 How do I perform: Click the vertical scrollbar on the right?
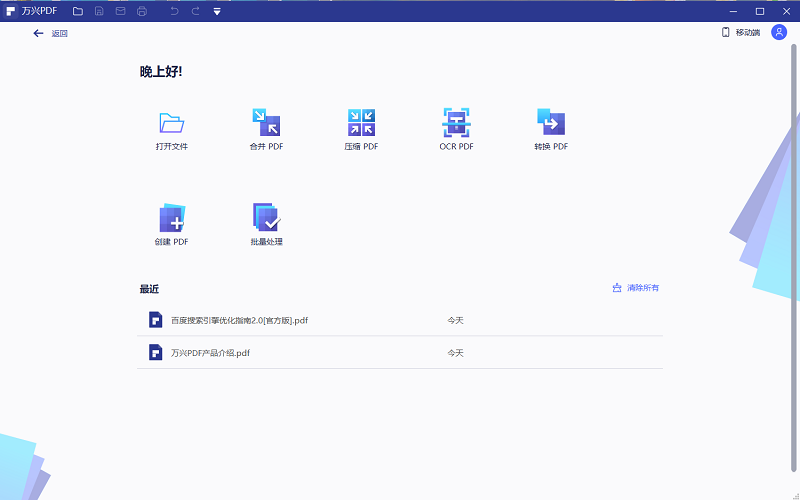(x=794, y=258)
